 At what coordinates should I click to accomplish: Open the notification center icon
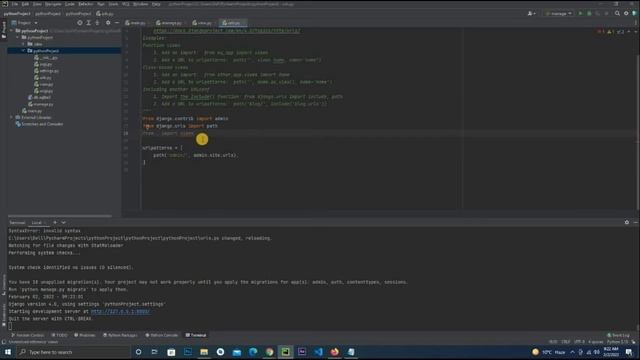point(629,352)
